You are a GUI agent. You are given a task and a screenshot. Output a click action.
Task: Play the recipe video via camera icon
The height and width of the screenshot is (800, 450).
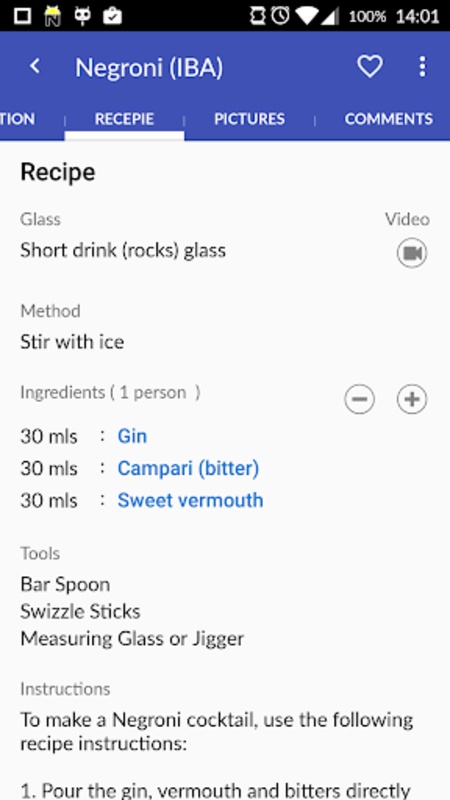coord(412,253)
